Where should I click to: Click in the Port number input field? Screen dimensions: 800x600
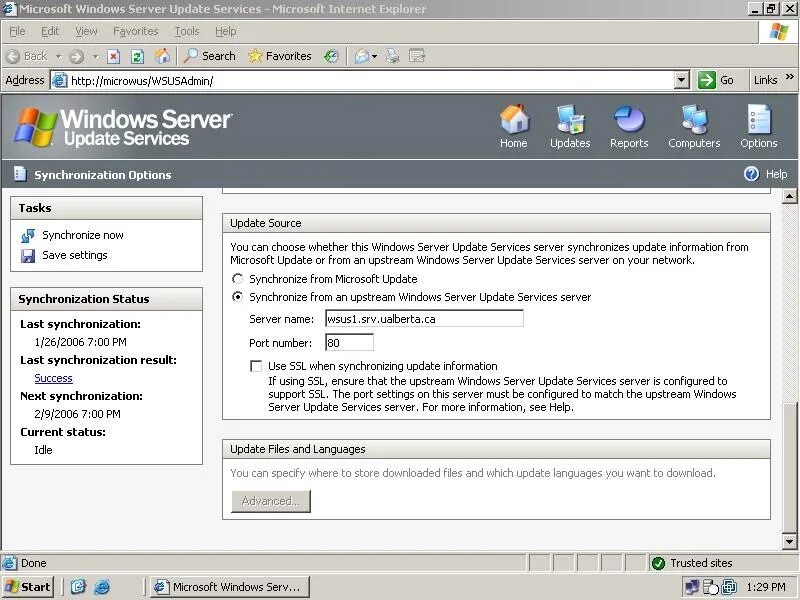349,342
